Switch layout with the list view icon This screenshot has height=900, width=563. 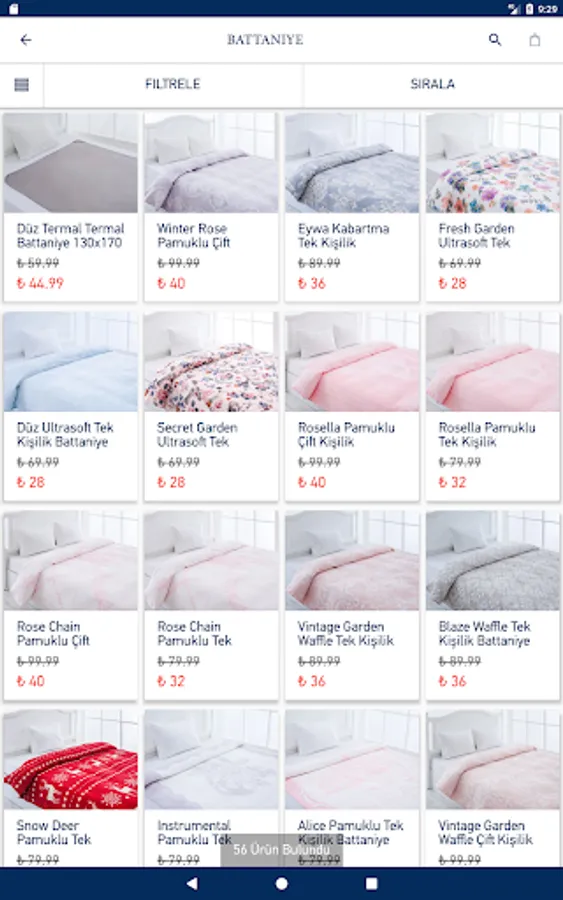pyautogui.click(x=21, y=85)
